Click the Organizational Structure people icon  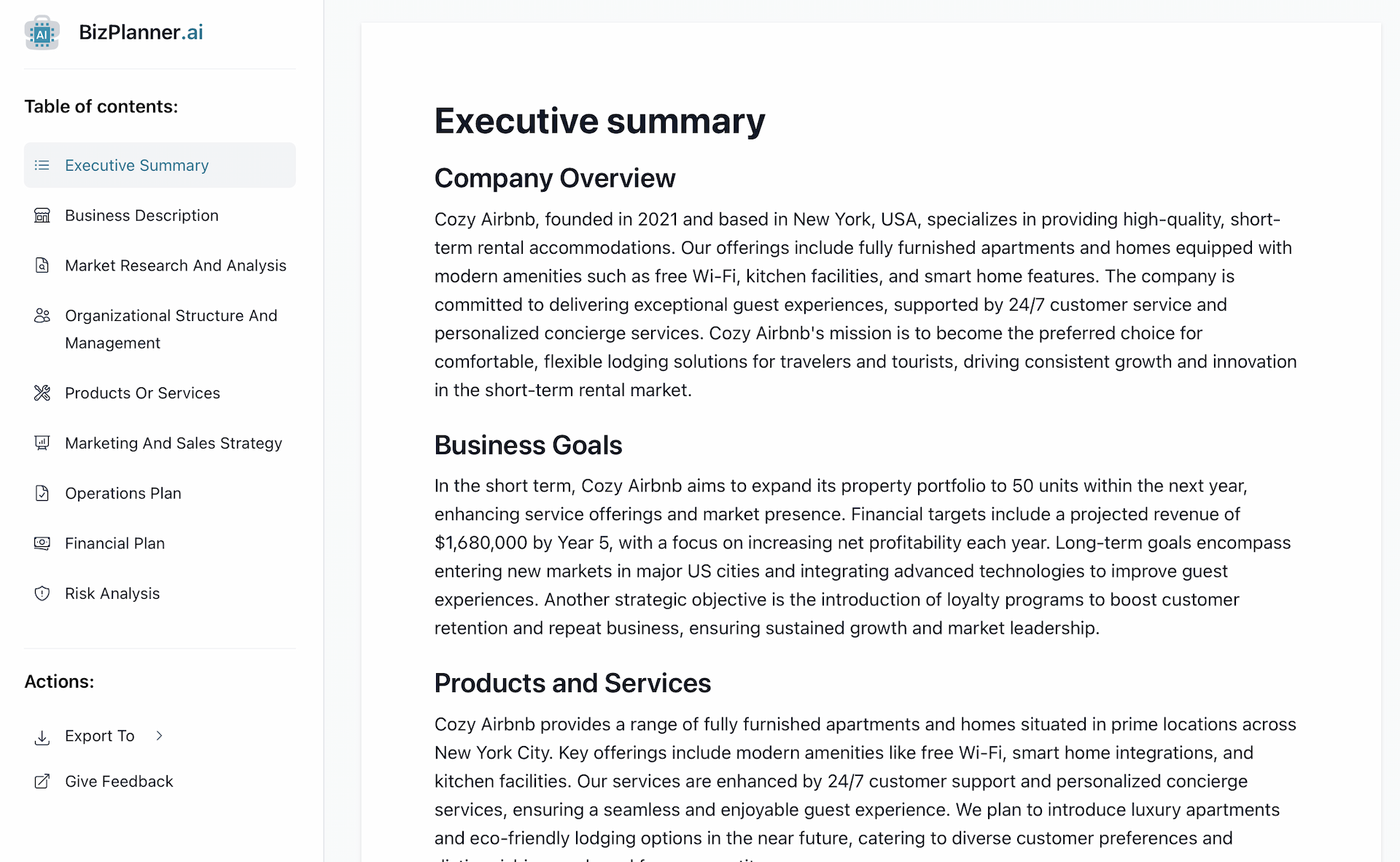pos(42,316)
